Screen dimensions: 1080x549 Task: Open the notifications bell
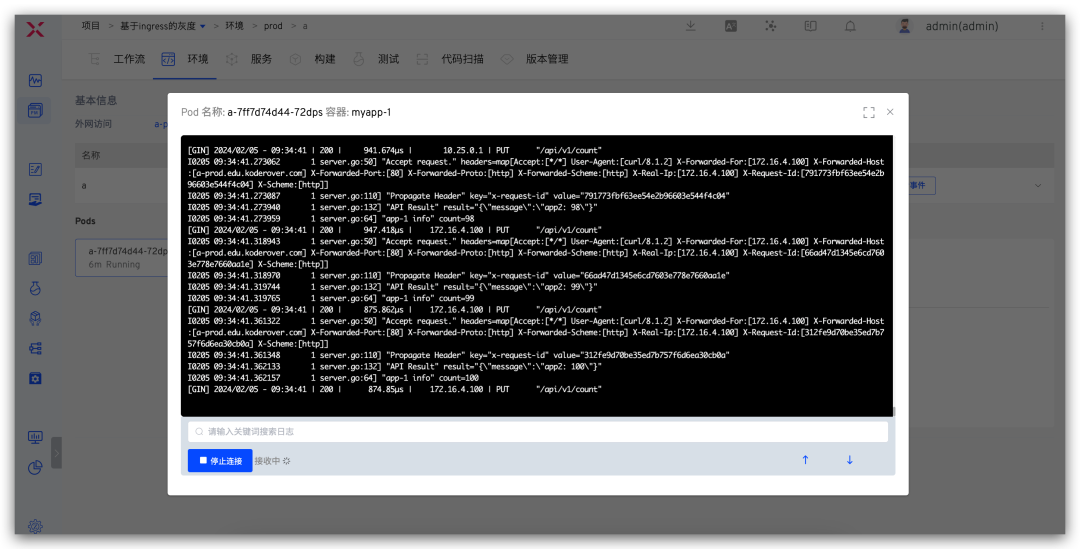[x=851, y=26]
